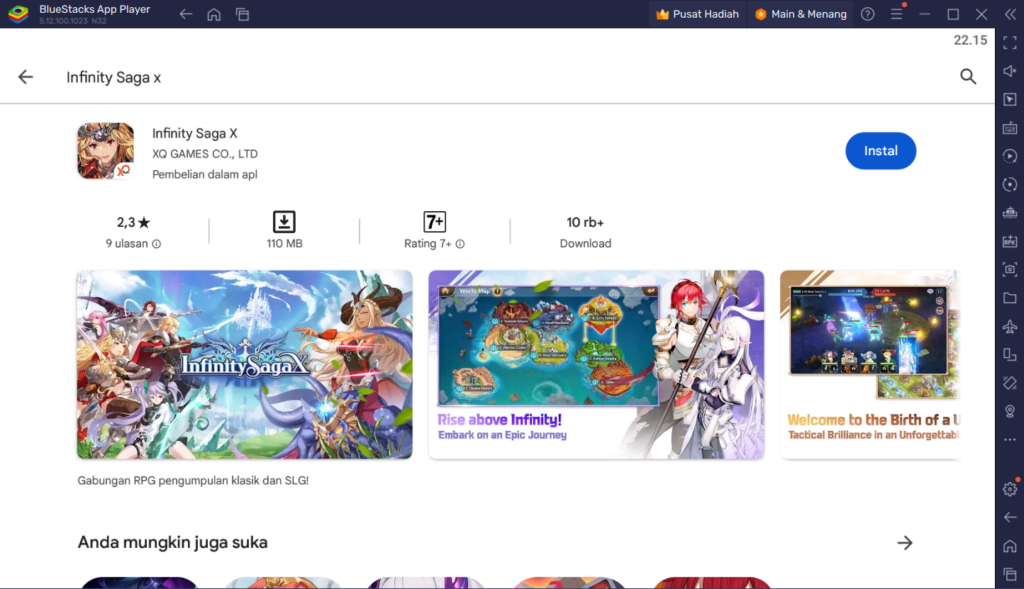Open the media manager folder icon
1024x589 pixels.
1009,298
